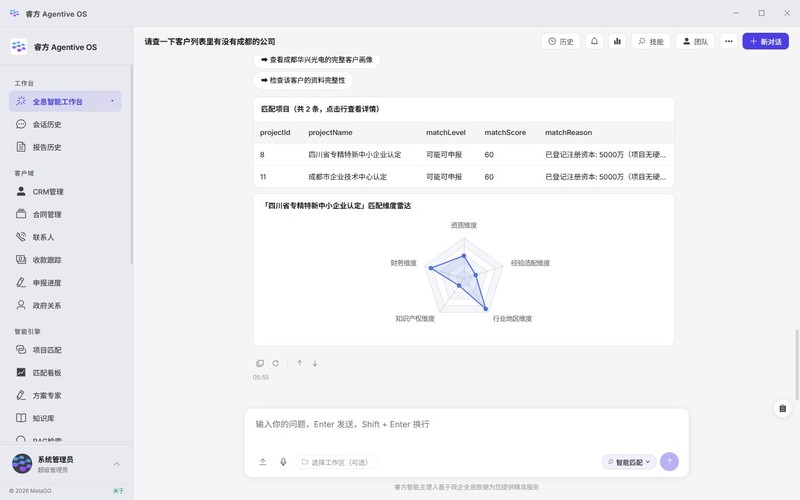The height and width of the screenshot is (500, 800).
Task: Open 政府关系 section
Action: point(47,306)
